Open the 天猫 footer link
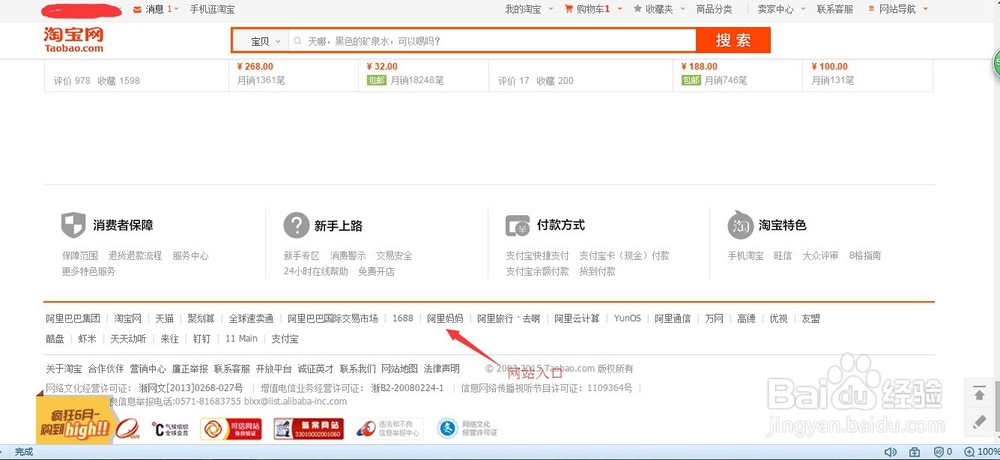The image size is (1000, 460). tap(165, 318)
